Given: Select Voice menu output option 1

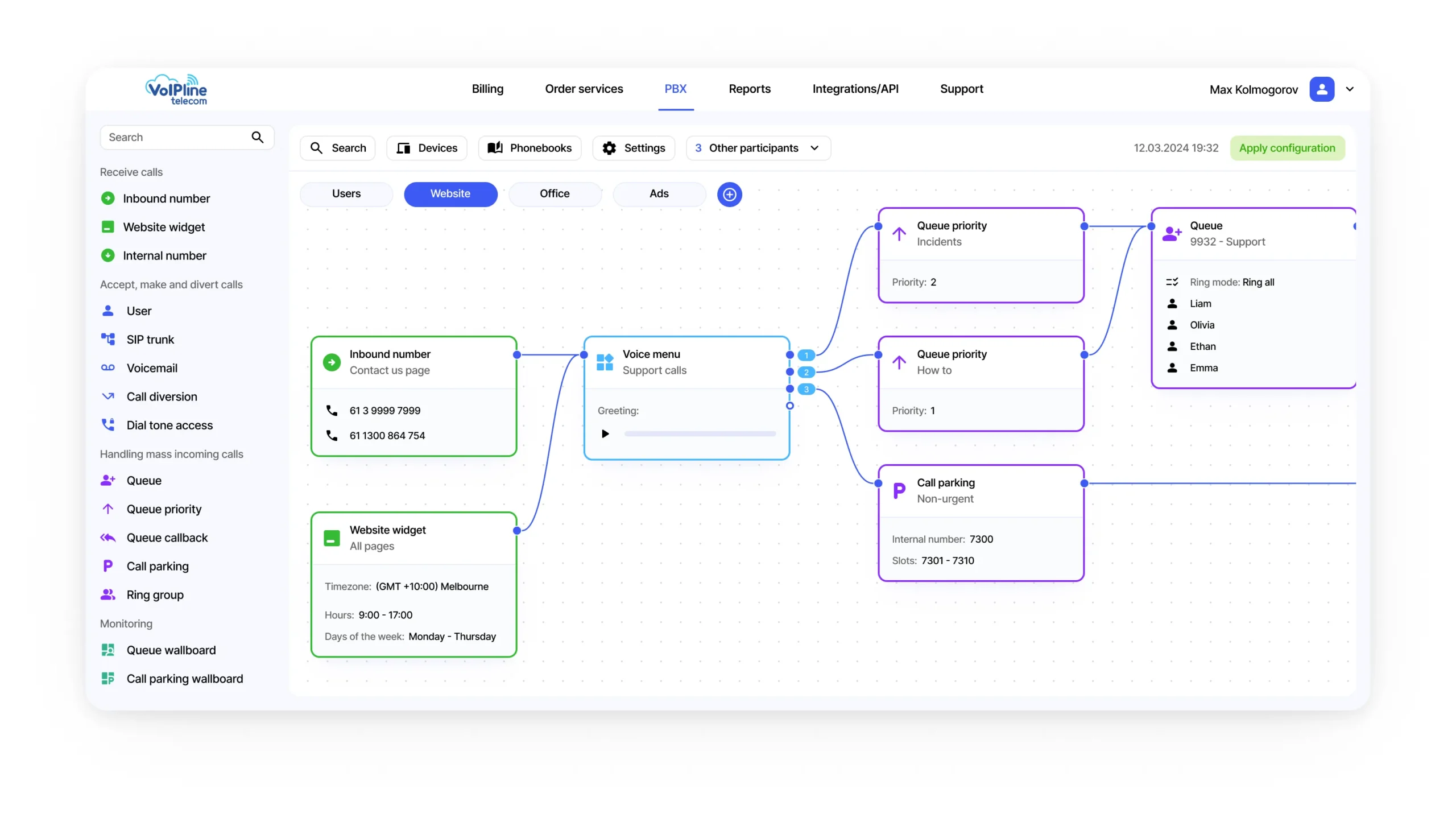Looking at the screenshot, I should (805, 355).
